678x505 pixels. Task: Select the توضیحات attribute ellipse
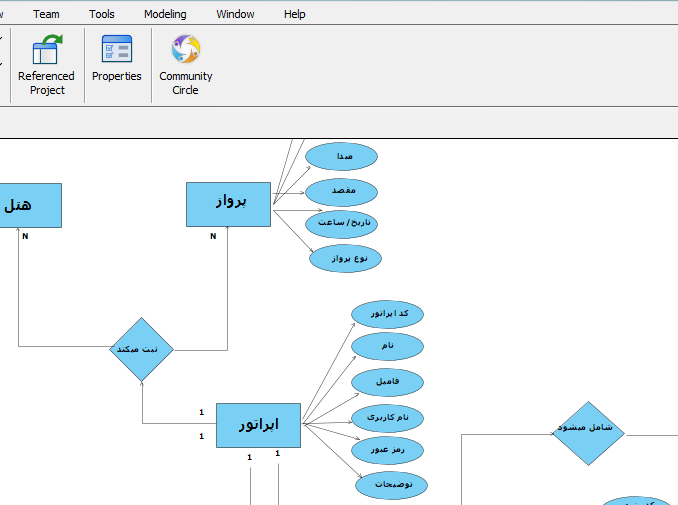click(x=392, y=485)
